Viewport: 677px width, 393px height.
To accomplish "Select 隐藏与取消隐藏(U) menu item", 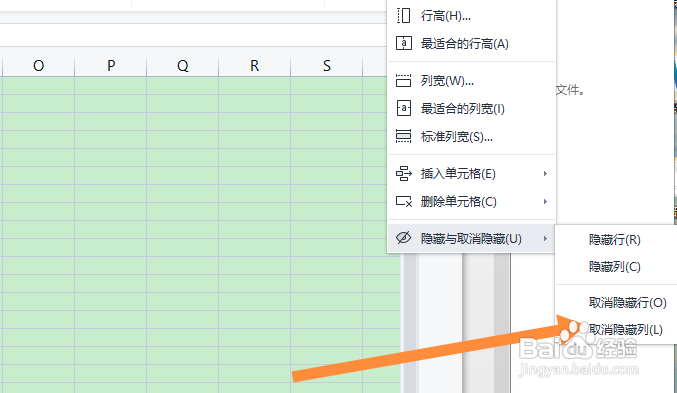I will coord(471,238).
